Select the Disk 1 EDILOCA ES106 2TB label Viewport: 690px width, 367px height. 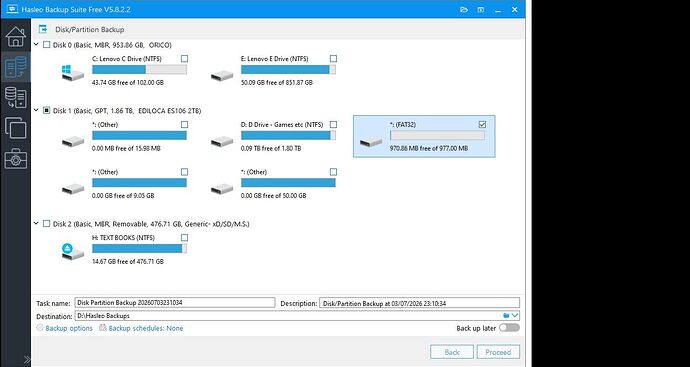coord(127,111)
